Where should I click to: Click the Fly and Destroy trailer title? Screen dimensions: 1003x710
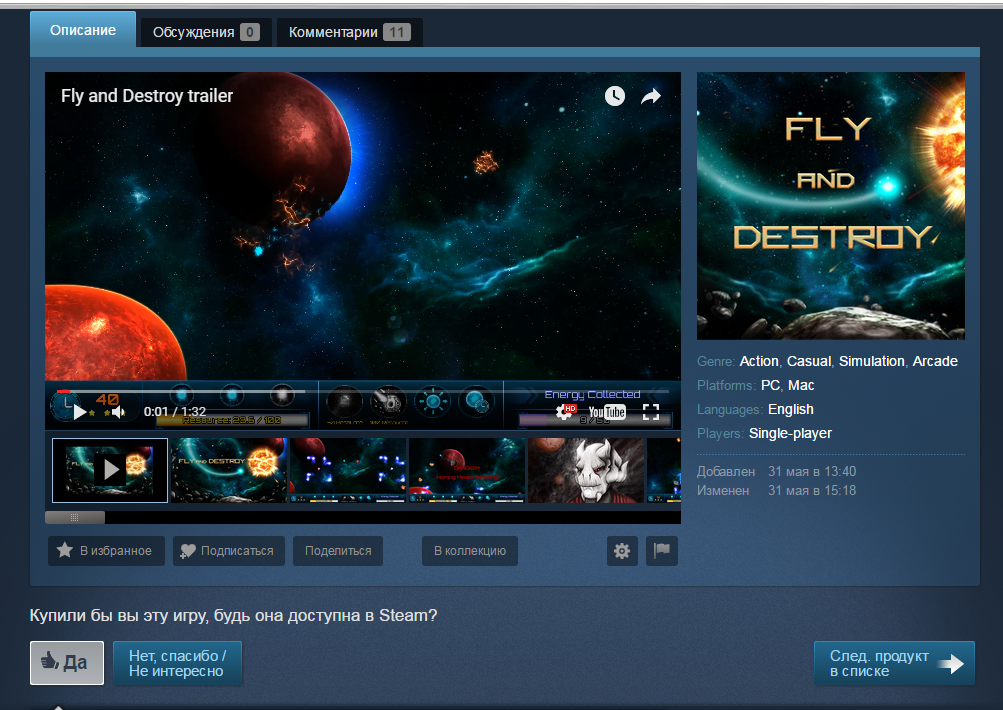[146, 96]
